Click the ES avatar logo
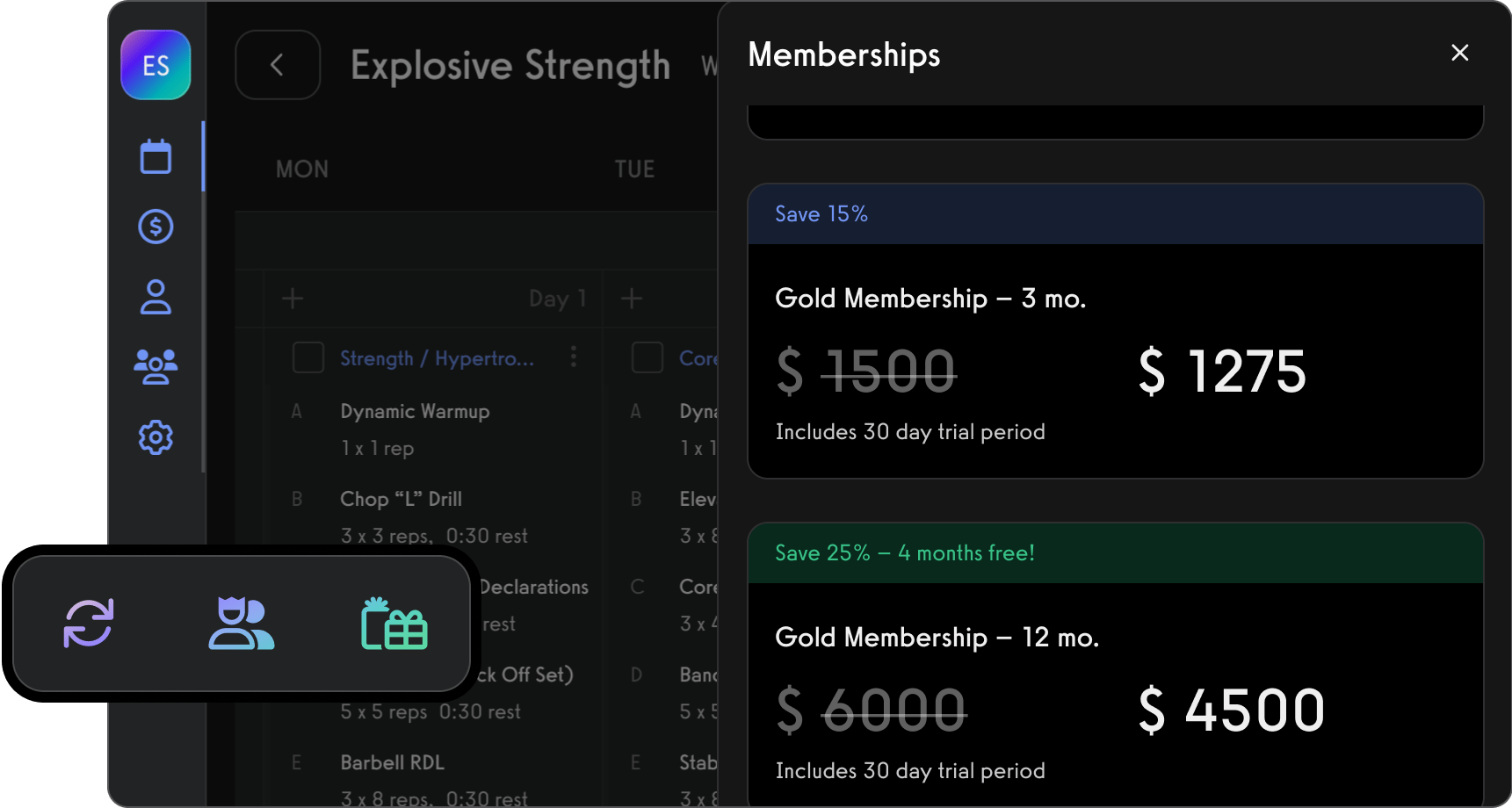Image resolution: width=1512 pixels, height=808 pixels. (x=156, y=65)
